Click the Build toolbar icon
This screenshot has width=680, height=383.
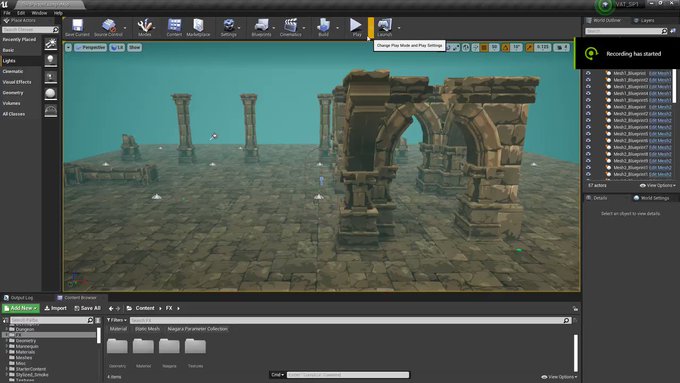click(x=324, y=26)
